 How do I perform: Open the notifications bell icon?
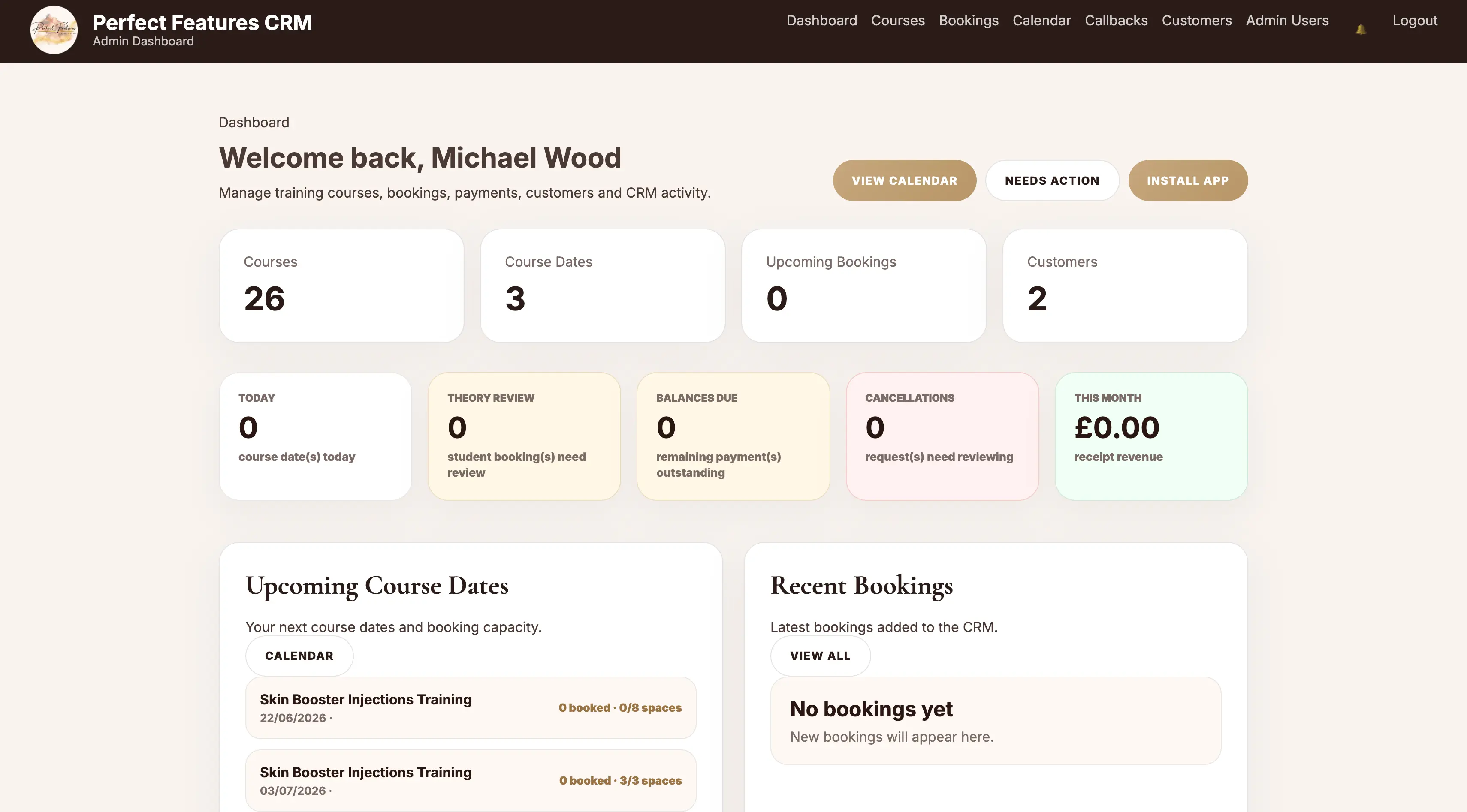pyautogui.click(x=1361, y=30)
